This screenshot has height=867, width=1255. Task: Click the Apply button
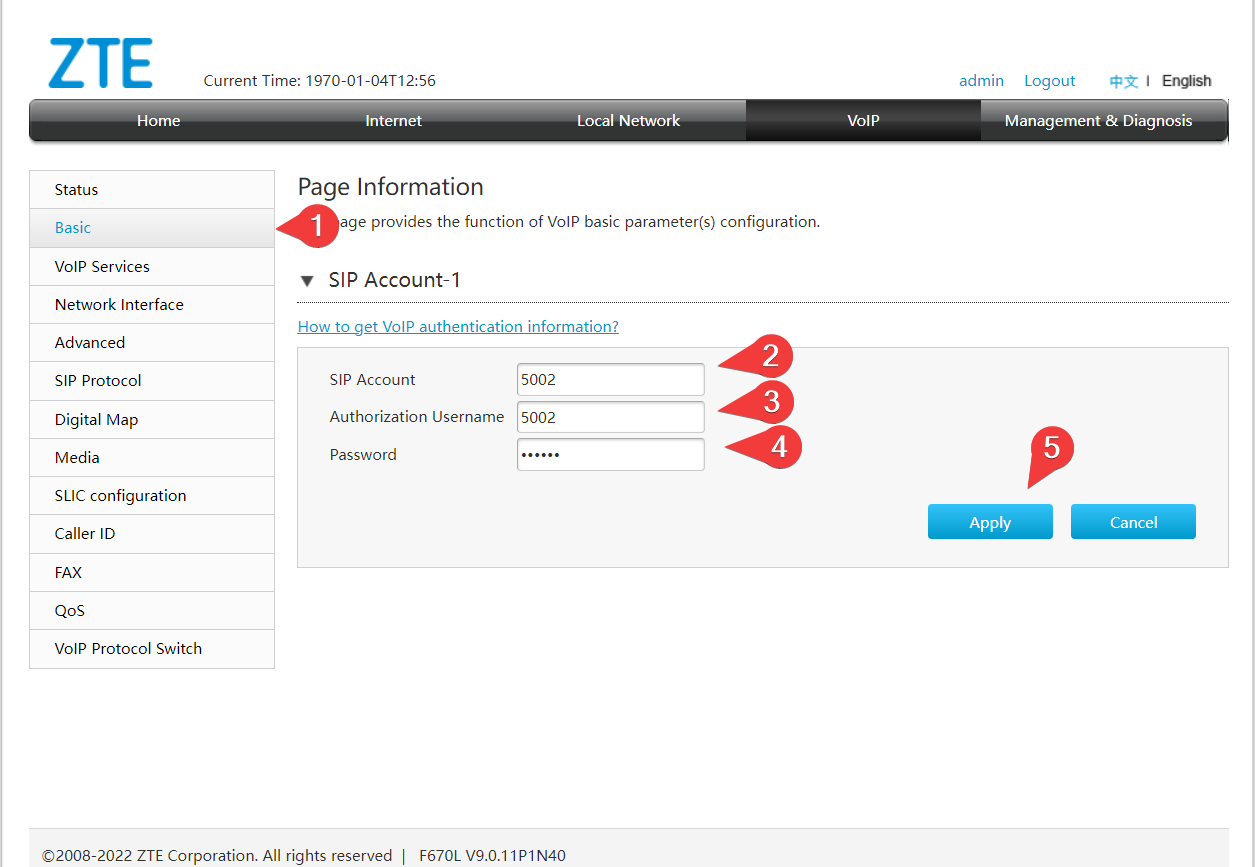click(989, 522)
